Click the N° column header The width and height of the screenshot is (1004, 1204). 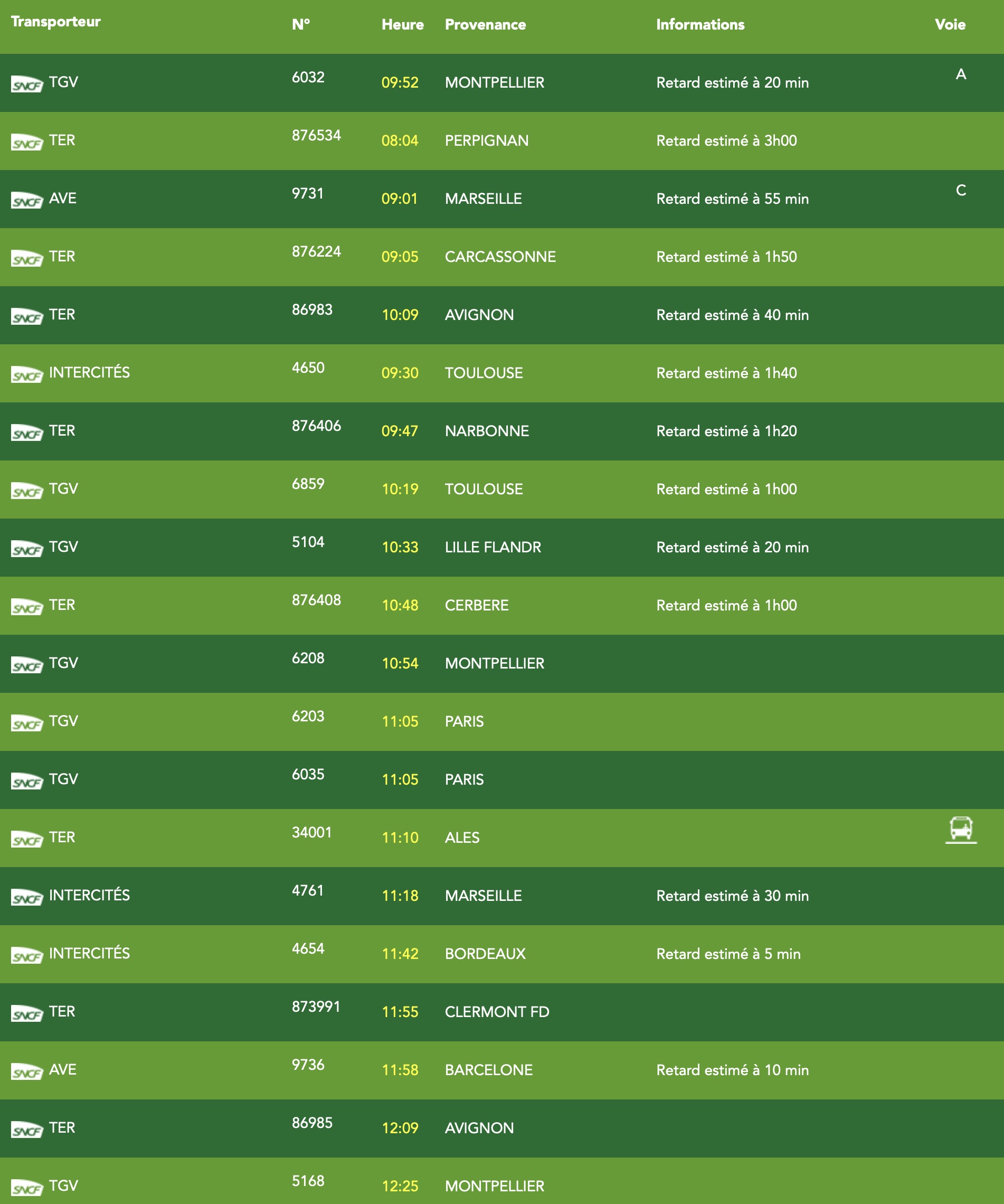301,25
